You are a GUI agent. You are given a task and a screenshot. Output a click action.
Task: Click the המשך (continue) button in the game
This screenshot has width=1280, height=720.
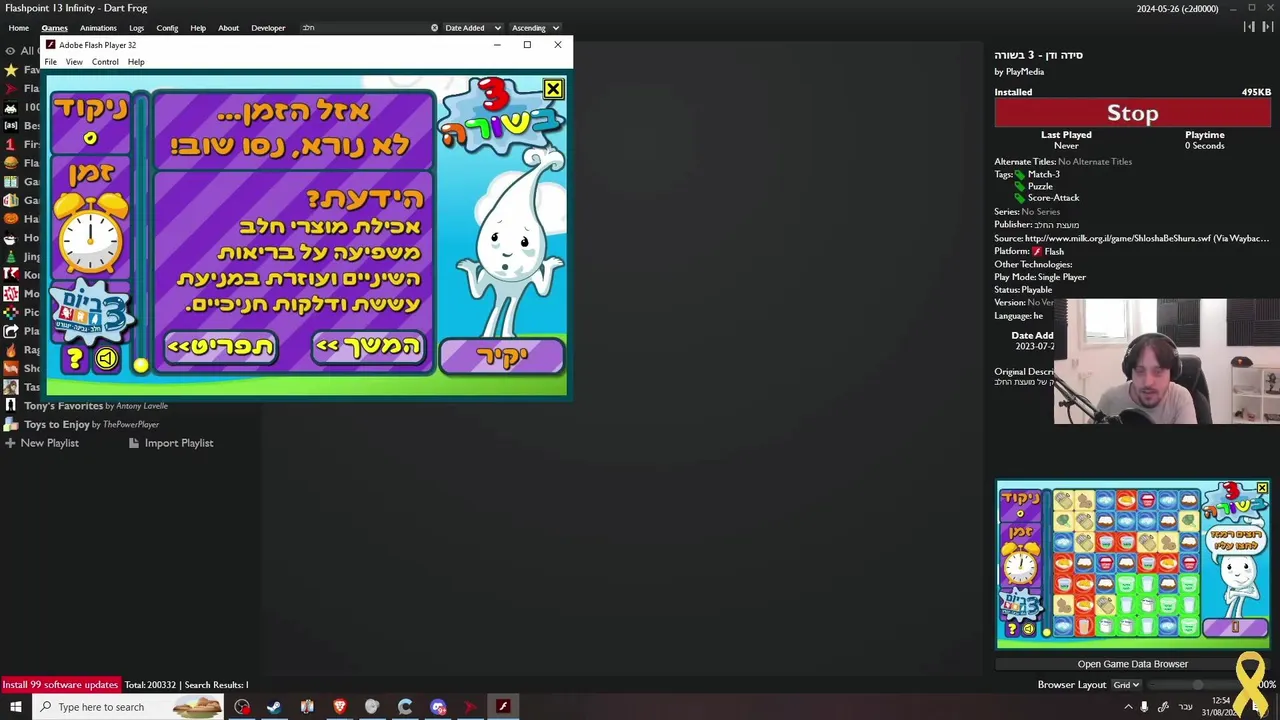coord(368,346)
